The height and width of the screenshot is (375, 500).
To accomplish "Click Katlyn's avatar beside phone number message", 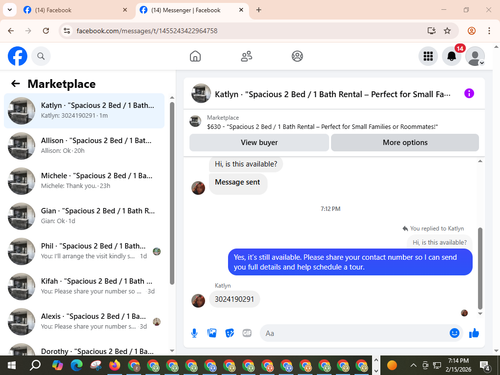I will pyautogui.click(x=198, y=301).
